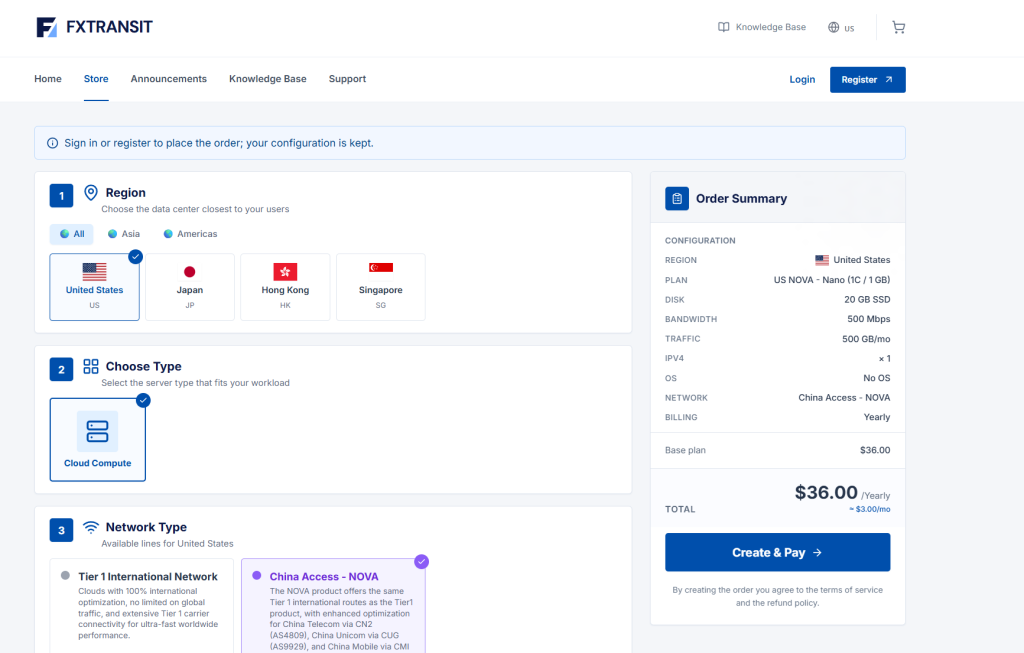Viewport: 1024px width, 653px height.
Task: Click the Cloud Compute server icon
Action: 97,432
